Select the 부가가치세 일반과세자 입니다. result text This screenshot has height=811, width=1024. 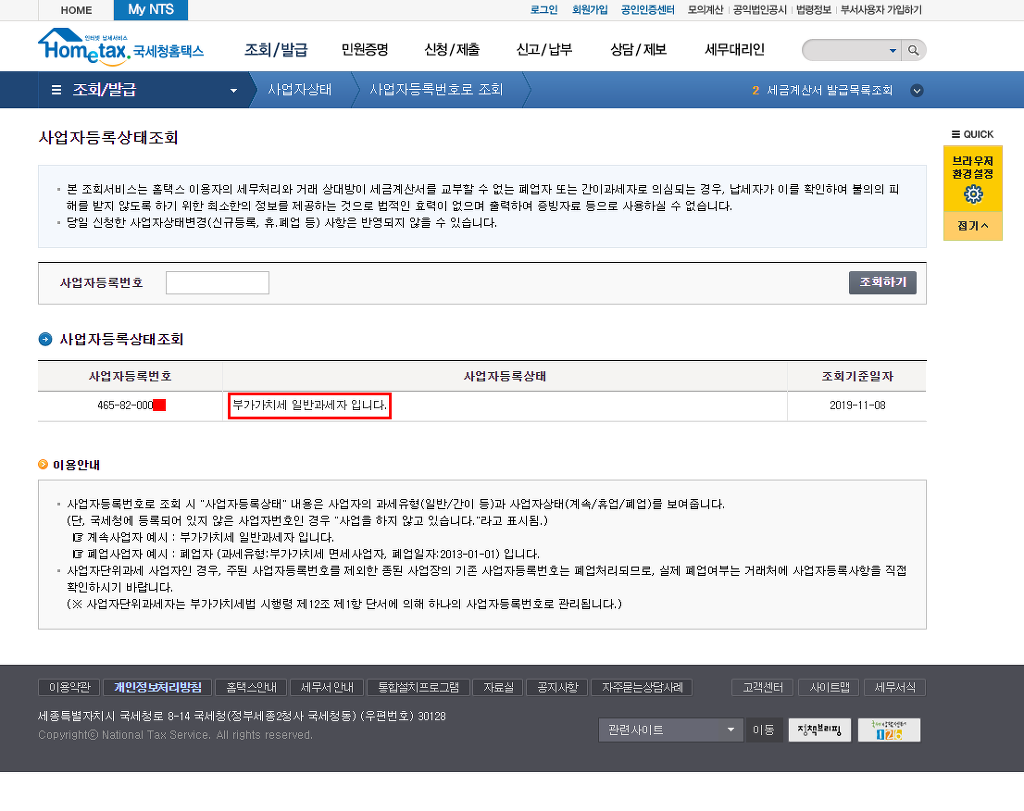tap(310, 406)
